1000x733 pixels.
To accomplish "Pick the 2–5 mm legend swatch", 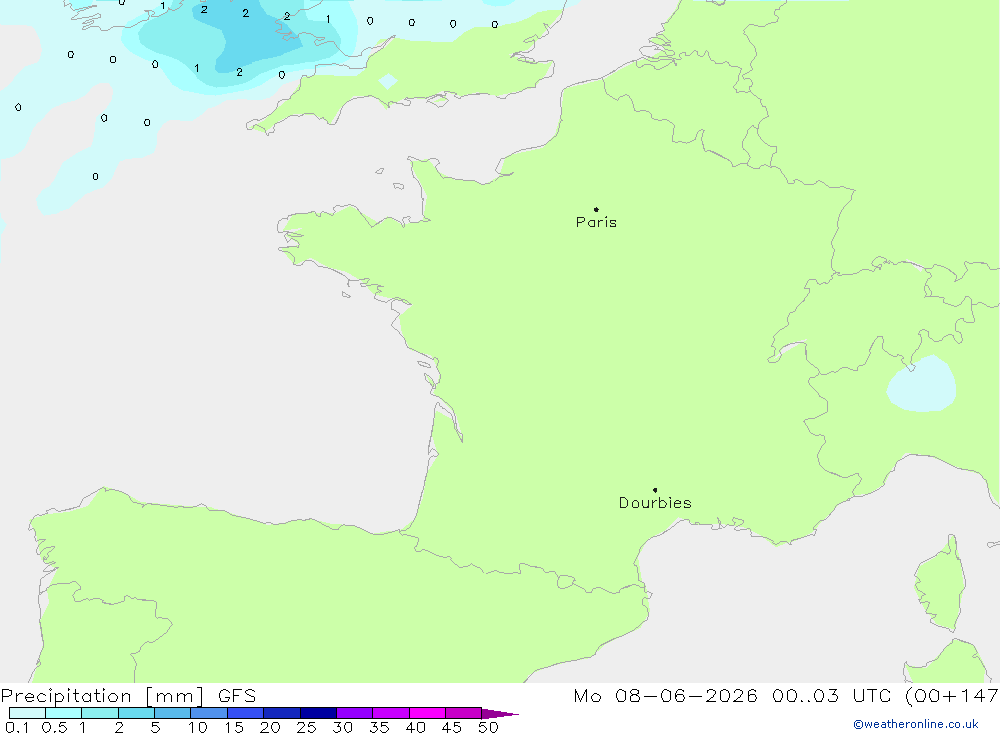I will 136,713.
